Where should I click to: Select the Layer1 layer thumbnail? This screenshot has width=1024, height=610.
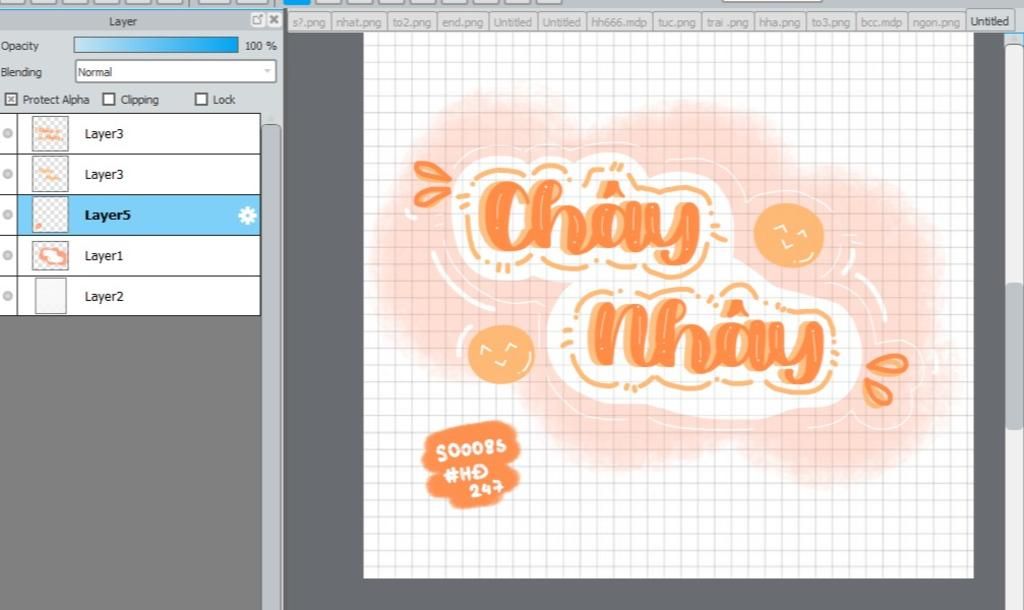pyautogui.click(x=50, y=255)
